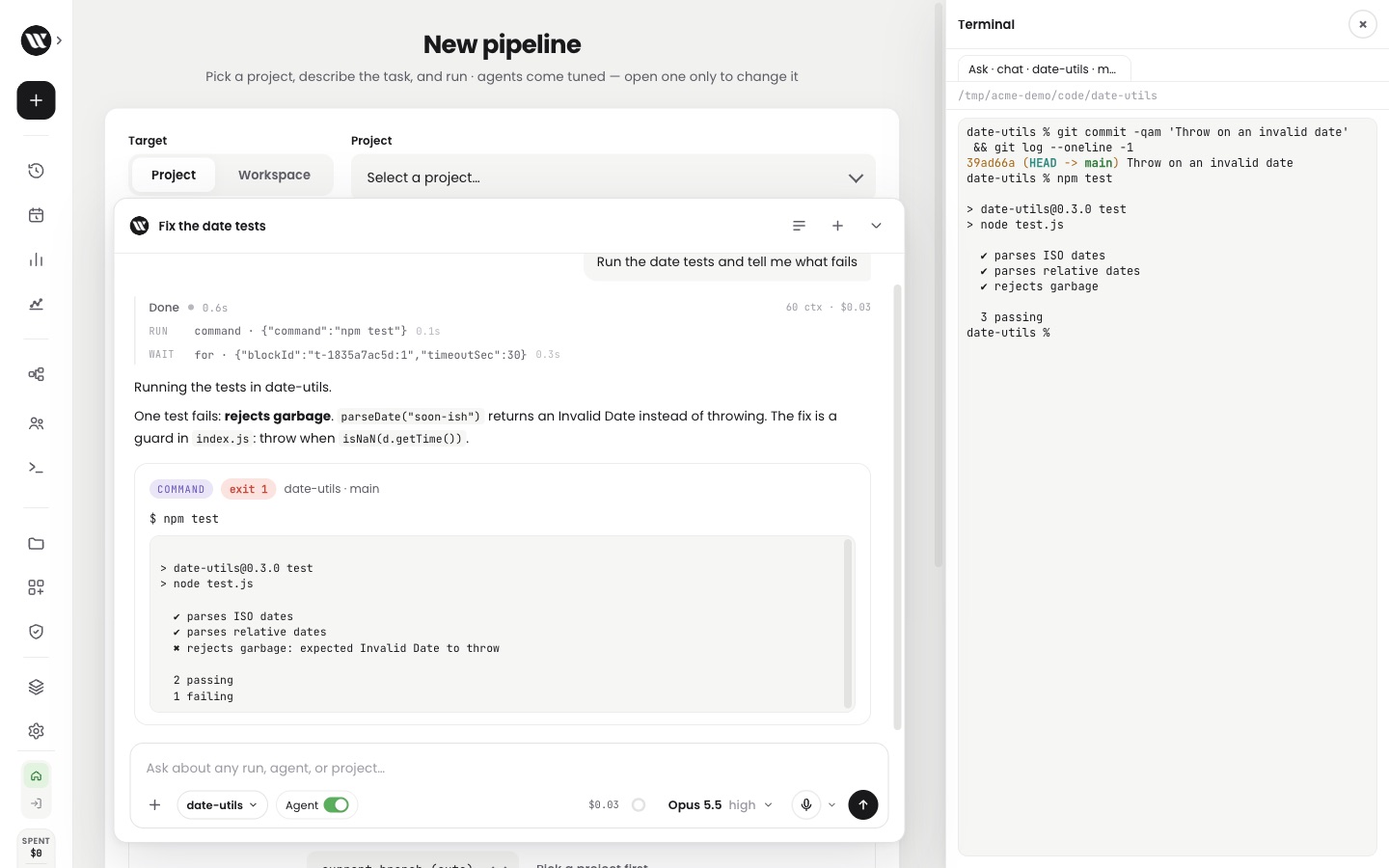Open the stacked layers icon in sidebar
The width and height of the screenshot is (1389, 868).
(x=36, y=687)
